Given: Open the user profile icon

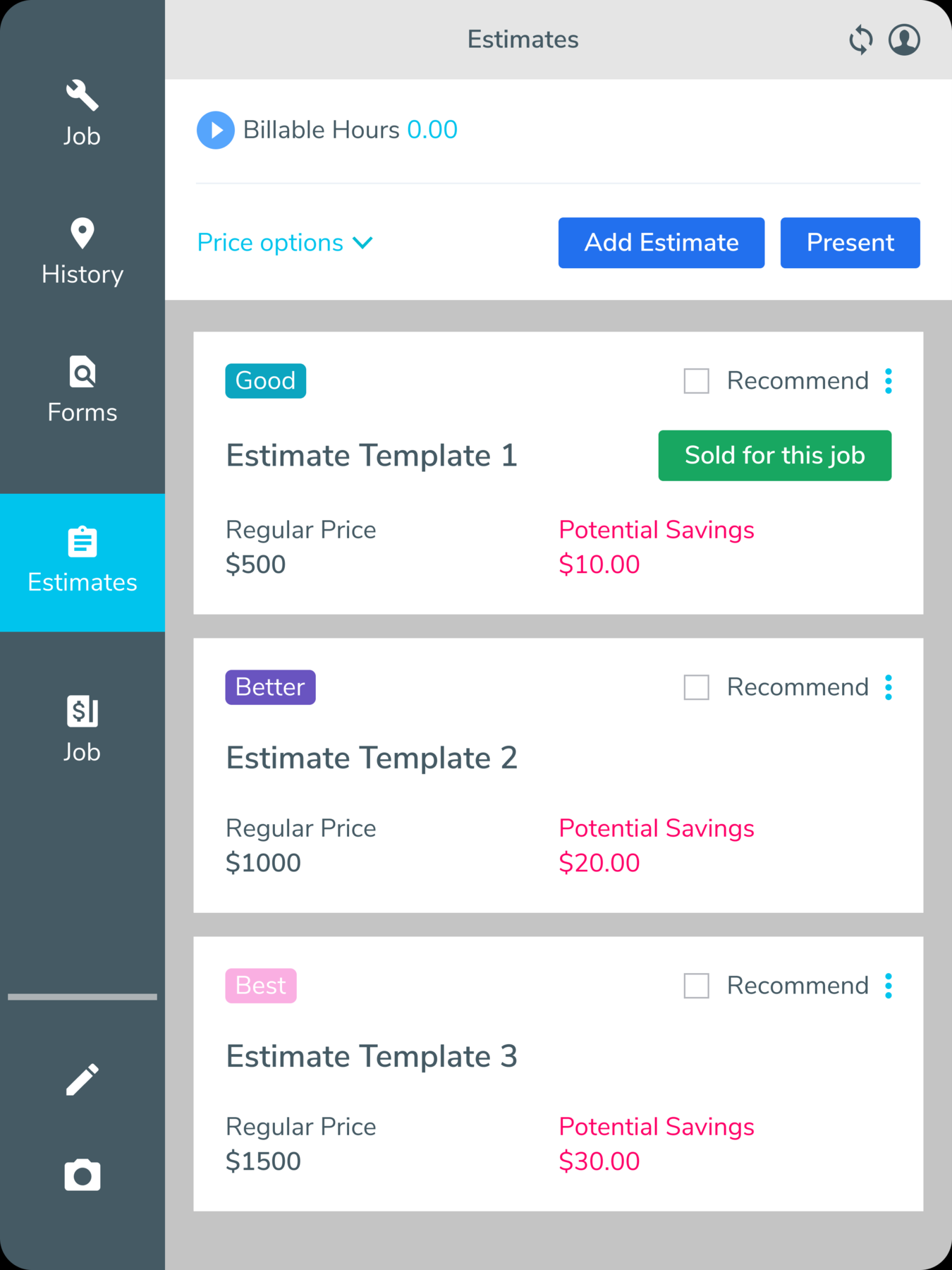Looking at the screenshot, I should coord(905,40).
